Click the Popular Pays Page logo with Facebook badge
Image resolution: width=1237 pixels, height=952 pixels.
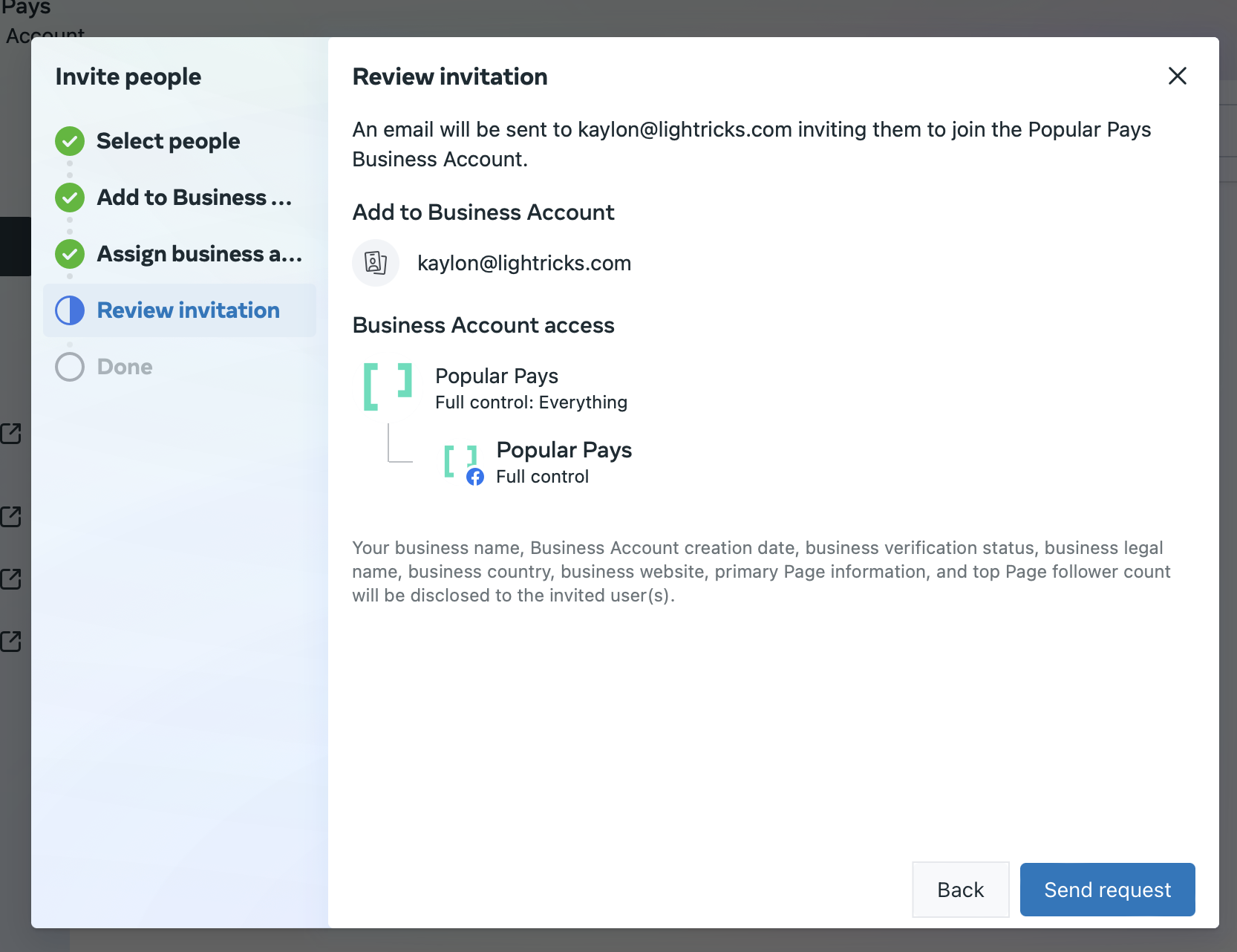click(462, 463)
